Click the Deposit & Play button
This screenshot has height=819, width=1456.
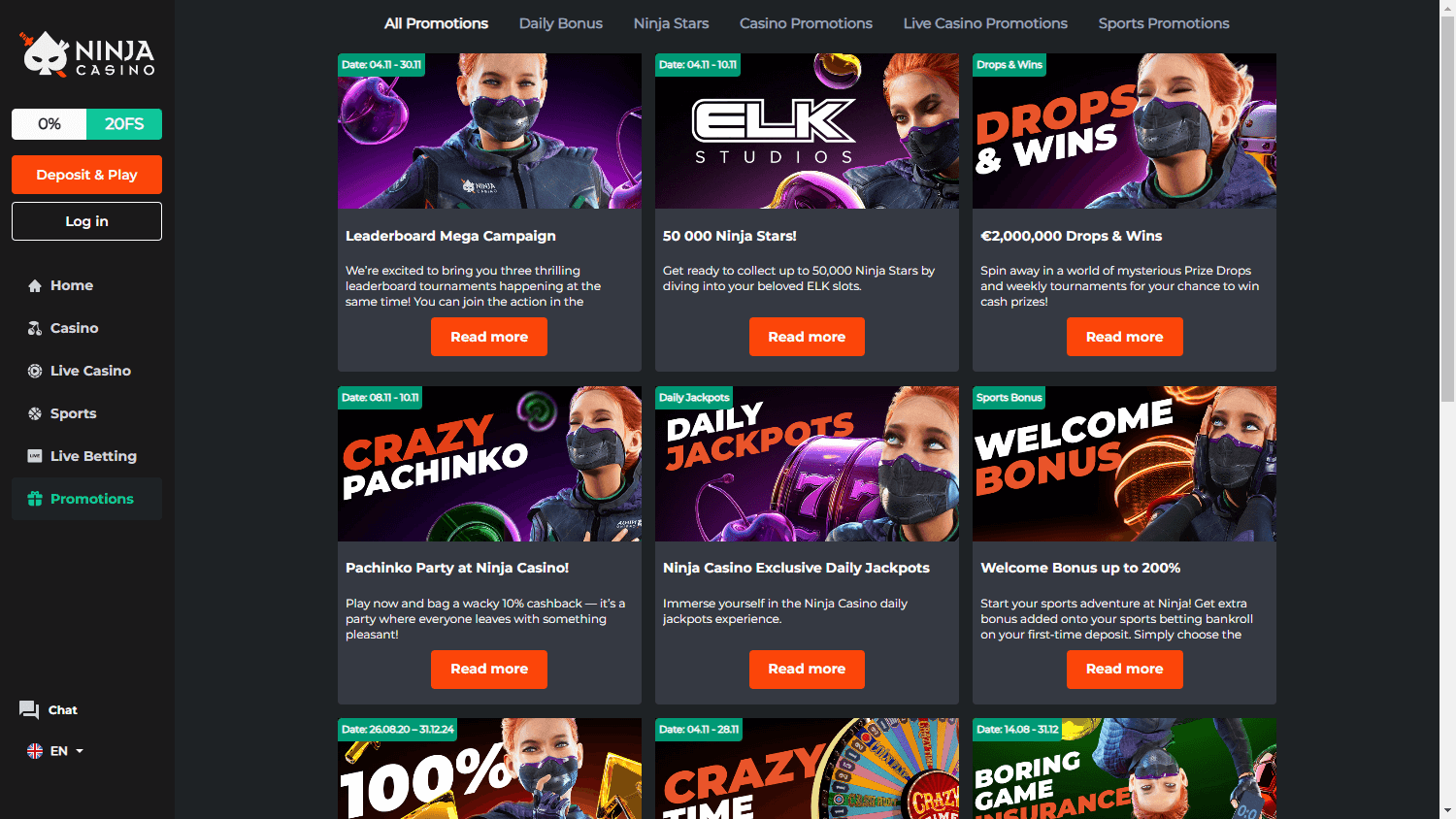(x=86, y=175)
